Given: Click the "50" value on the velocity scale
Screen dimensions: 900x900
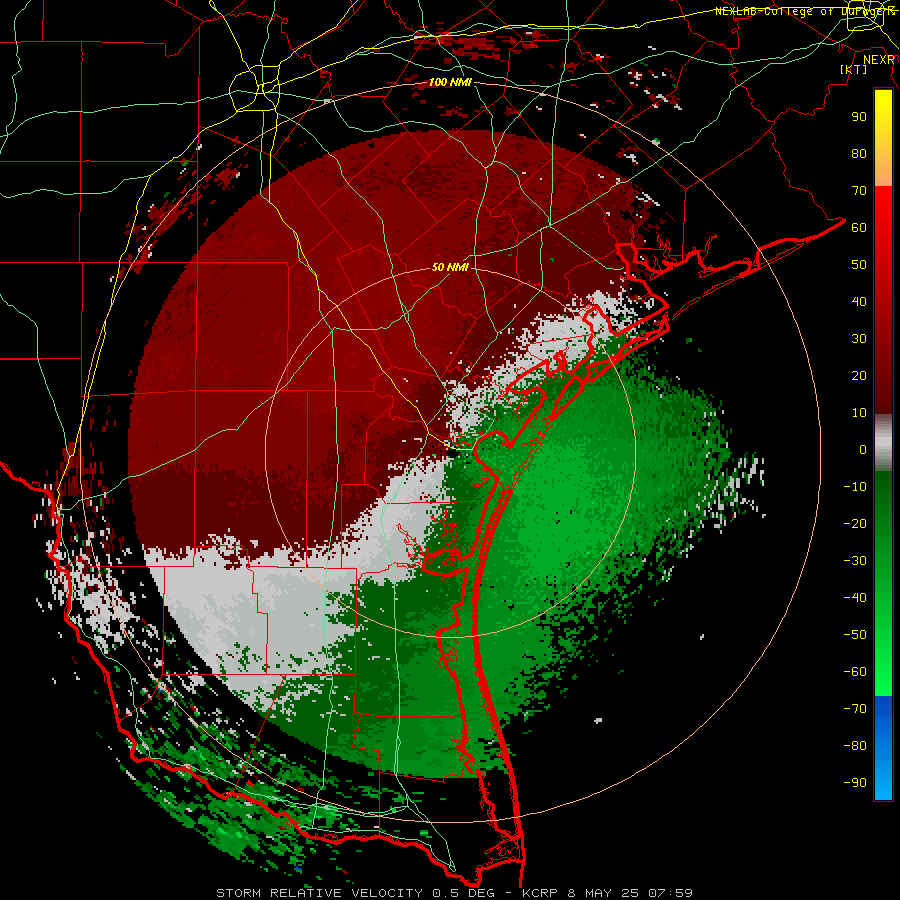Looking at the screenshot, I should 859,265.
